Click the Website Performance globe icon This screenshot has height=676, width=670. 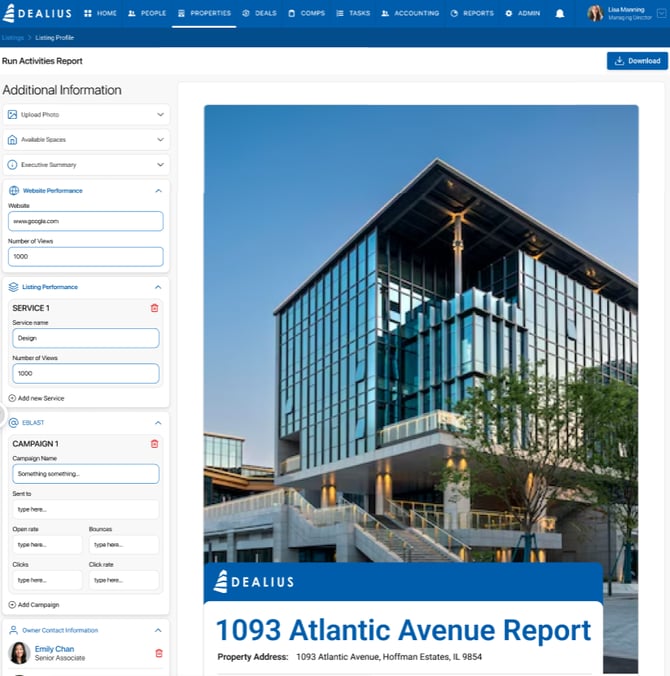(x=14, y=191)
